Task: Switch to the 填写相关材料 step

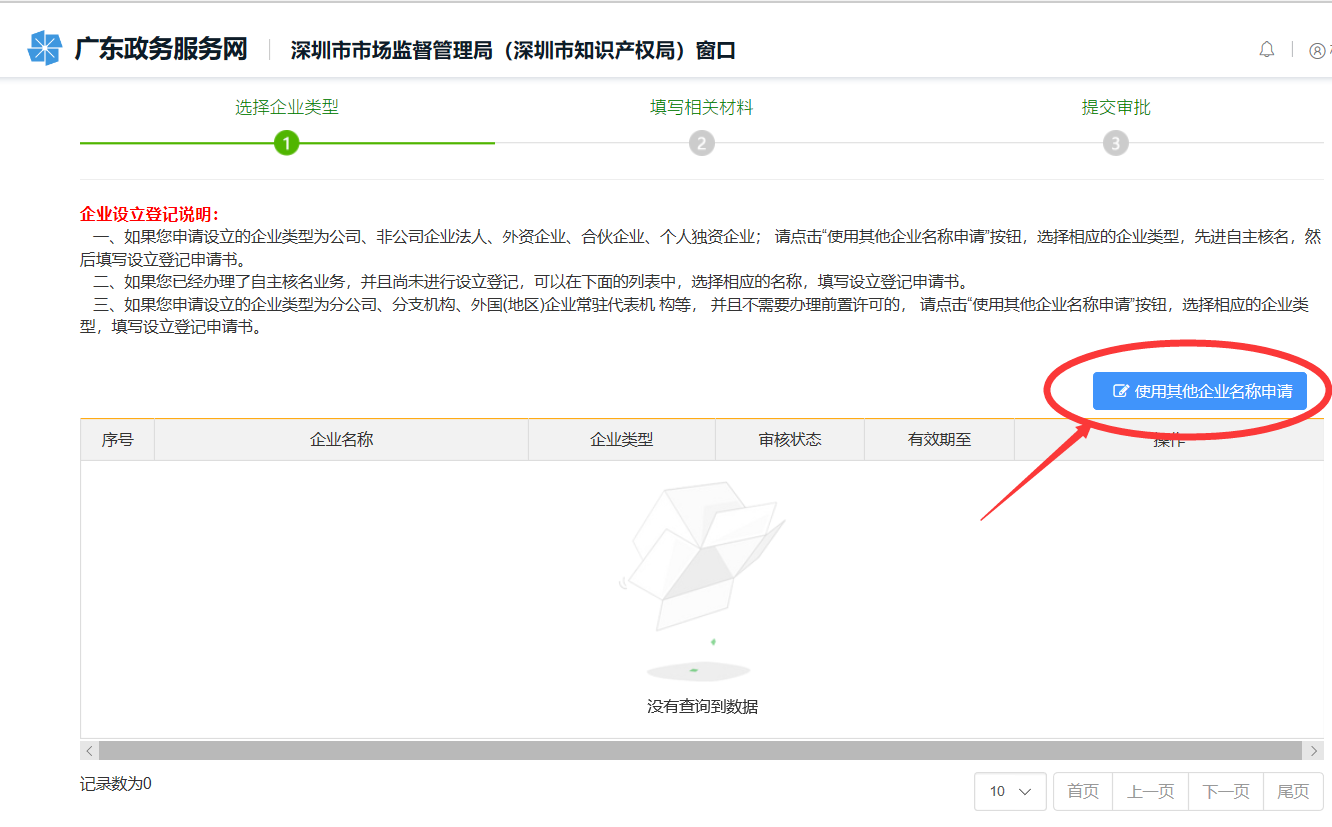Action: click(x=701, y=107)
